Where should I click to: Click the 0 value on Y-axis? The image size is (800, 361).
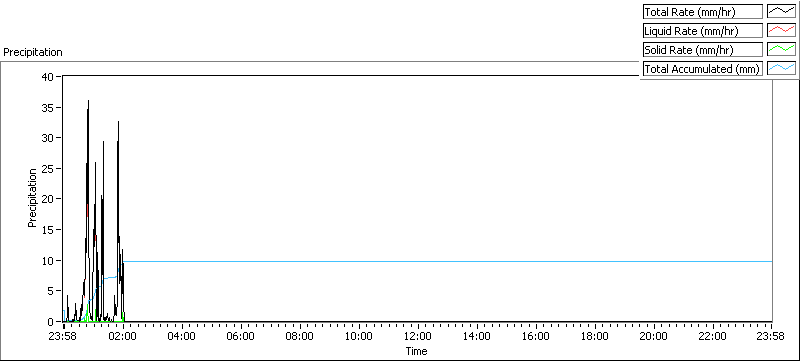[51, 322]
